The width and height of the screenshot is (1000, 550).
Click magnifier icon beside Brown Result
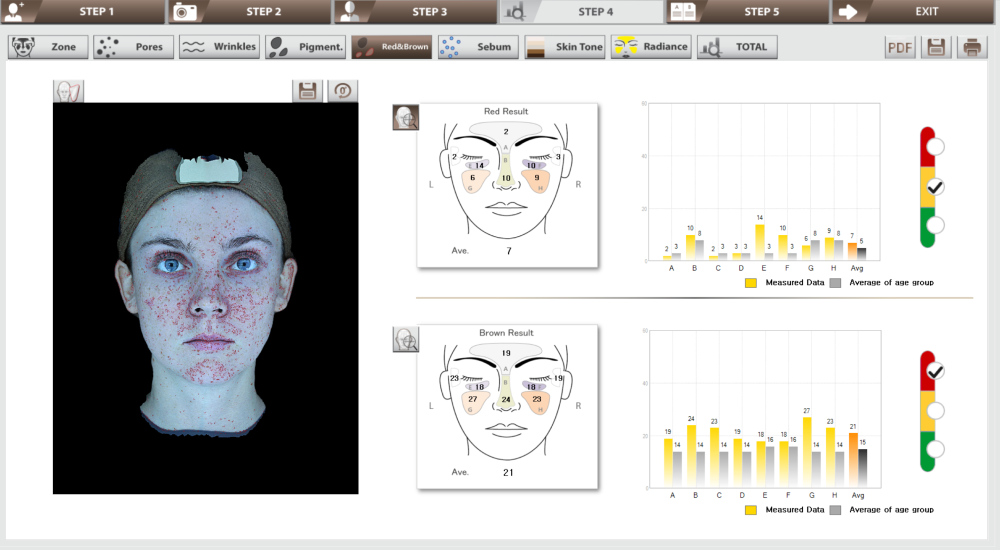[406, 339]
